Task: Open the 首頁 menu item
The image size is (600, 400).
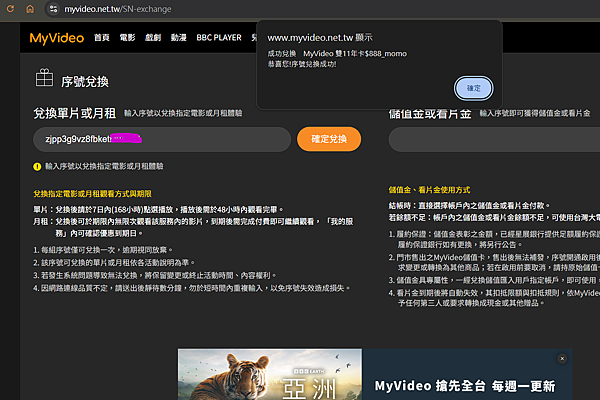Action: click(102, 38)
